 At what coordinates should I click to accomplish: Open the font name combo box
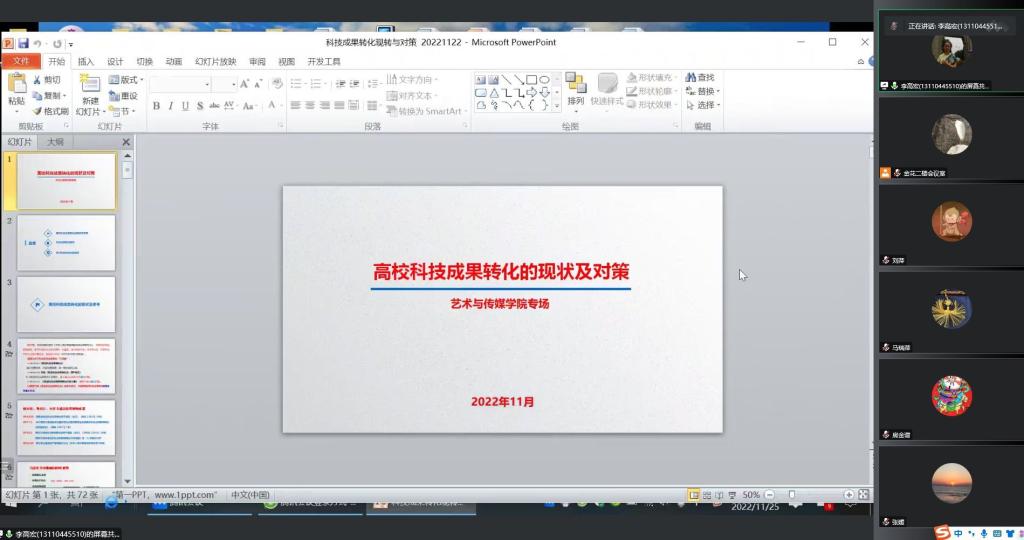(178, 84)
